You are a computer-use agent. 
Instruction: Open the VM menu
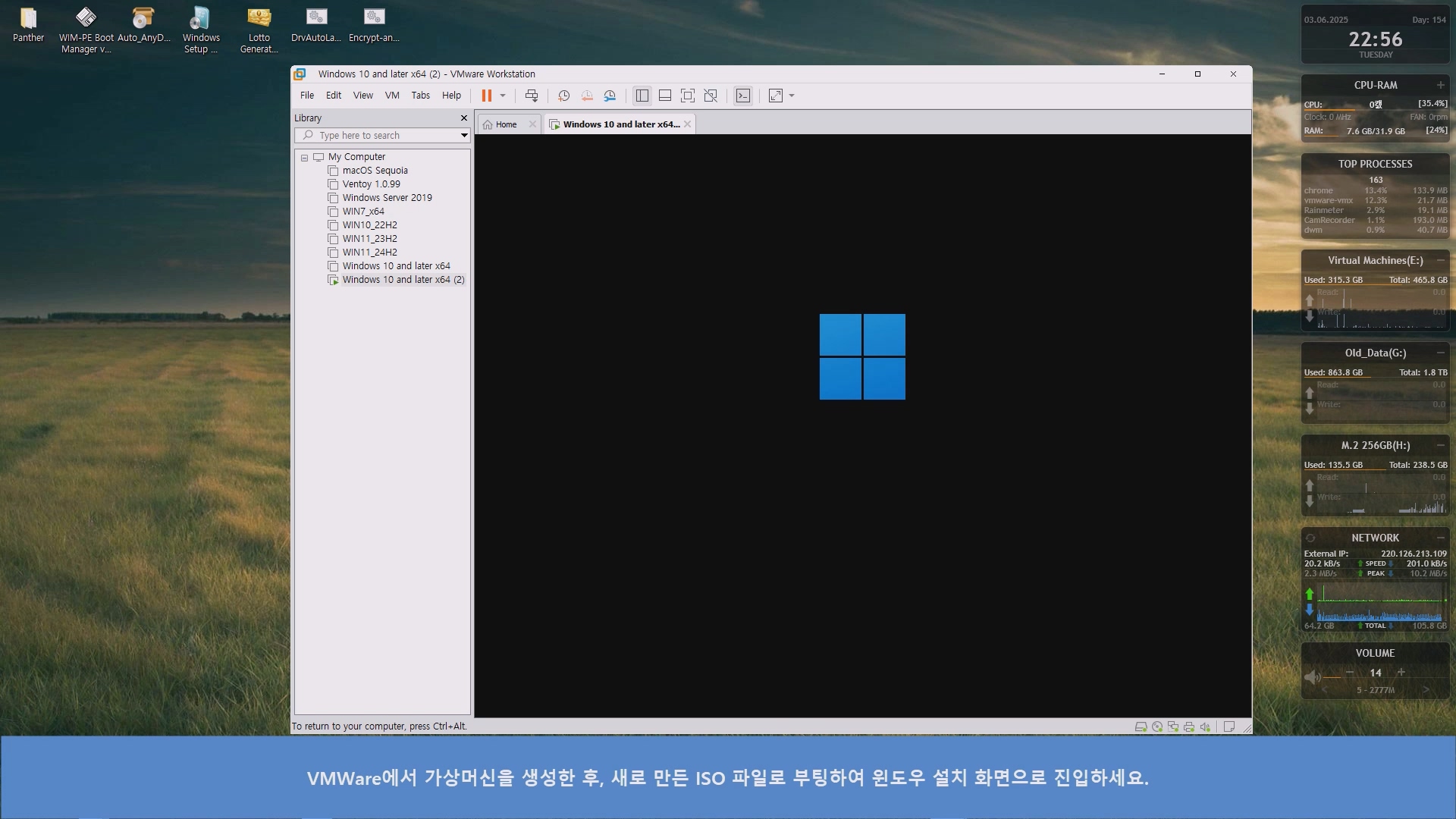[x=391, y=96]
